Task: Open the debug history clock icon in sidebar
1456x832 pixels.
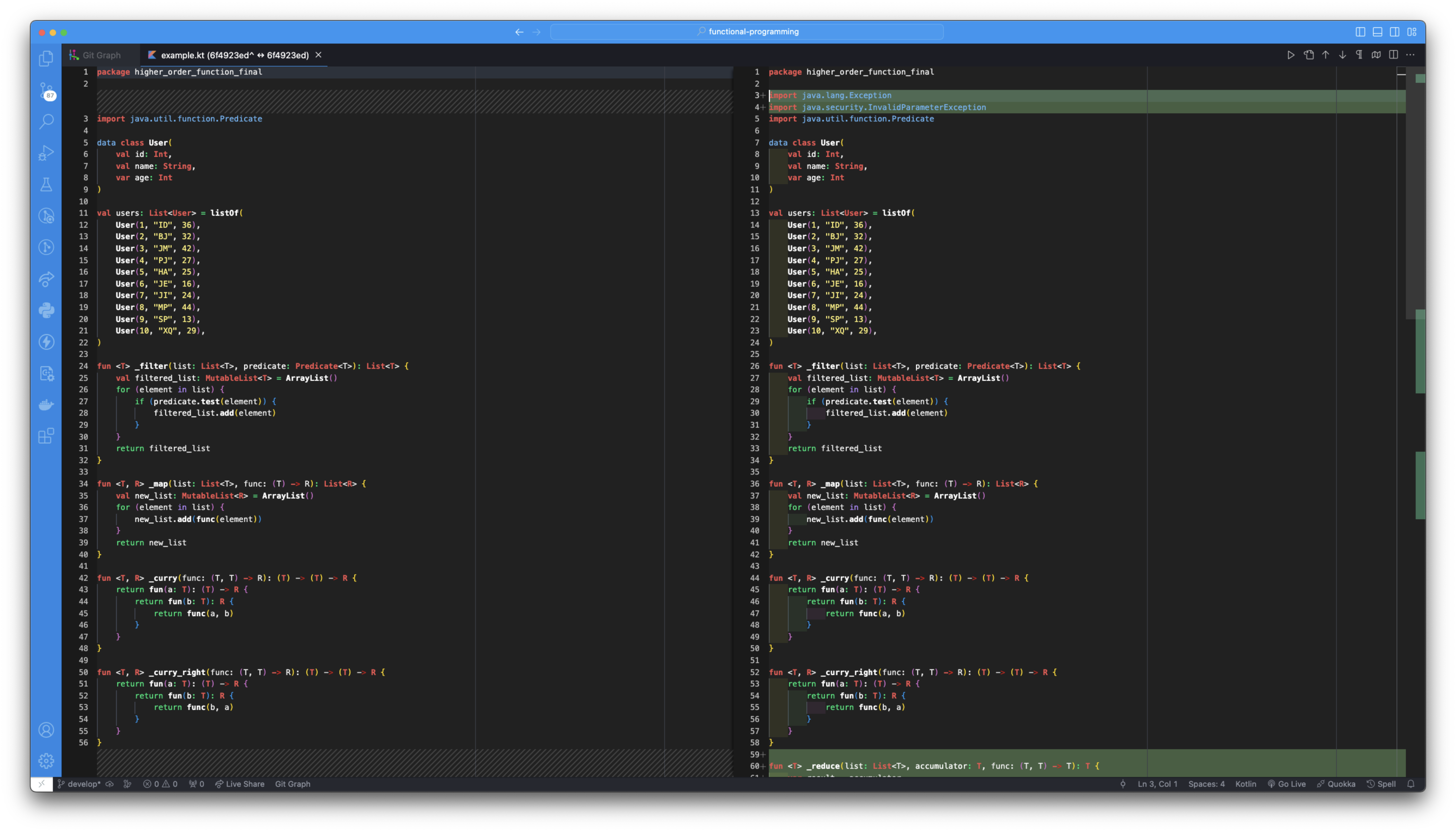Action: (x=46, y=215)
